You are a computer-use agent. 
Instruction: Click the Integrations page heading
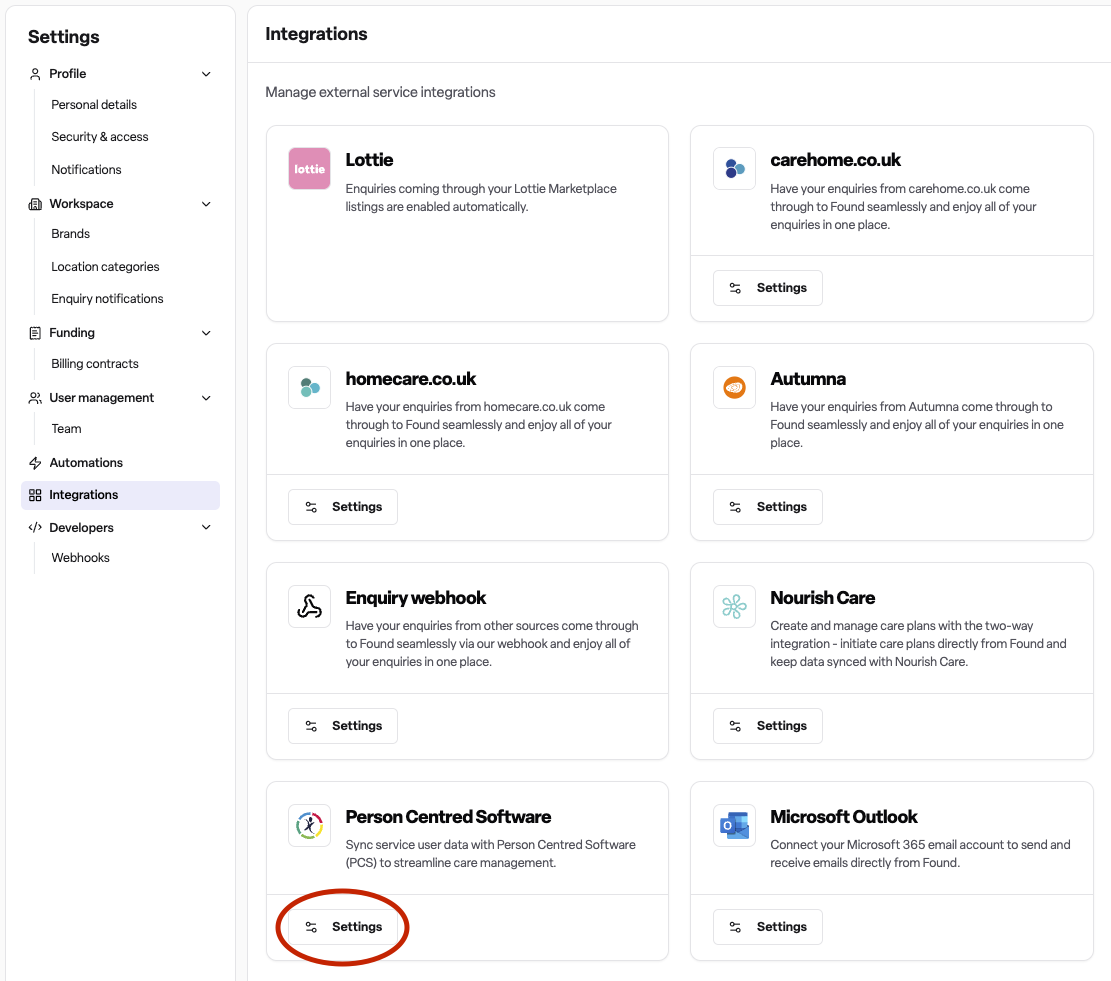click(316, 34)
